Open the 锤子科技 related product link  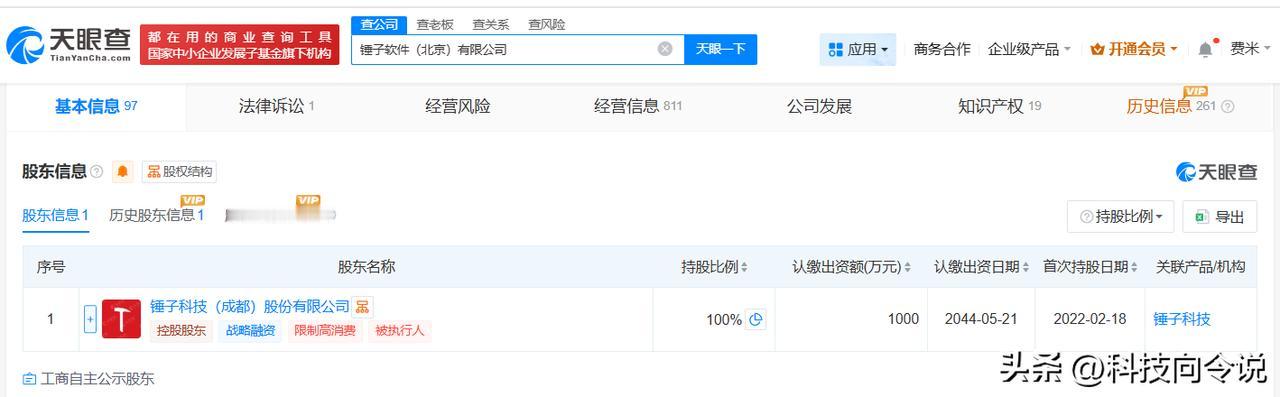[x=1181, y=319]
